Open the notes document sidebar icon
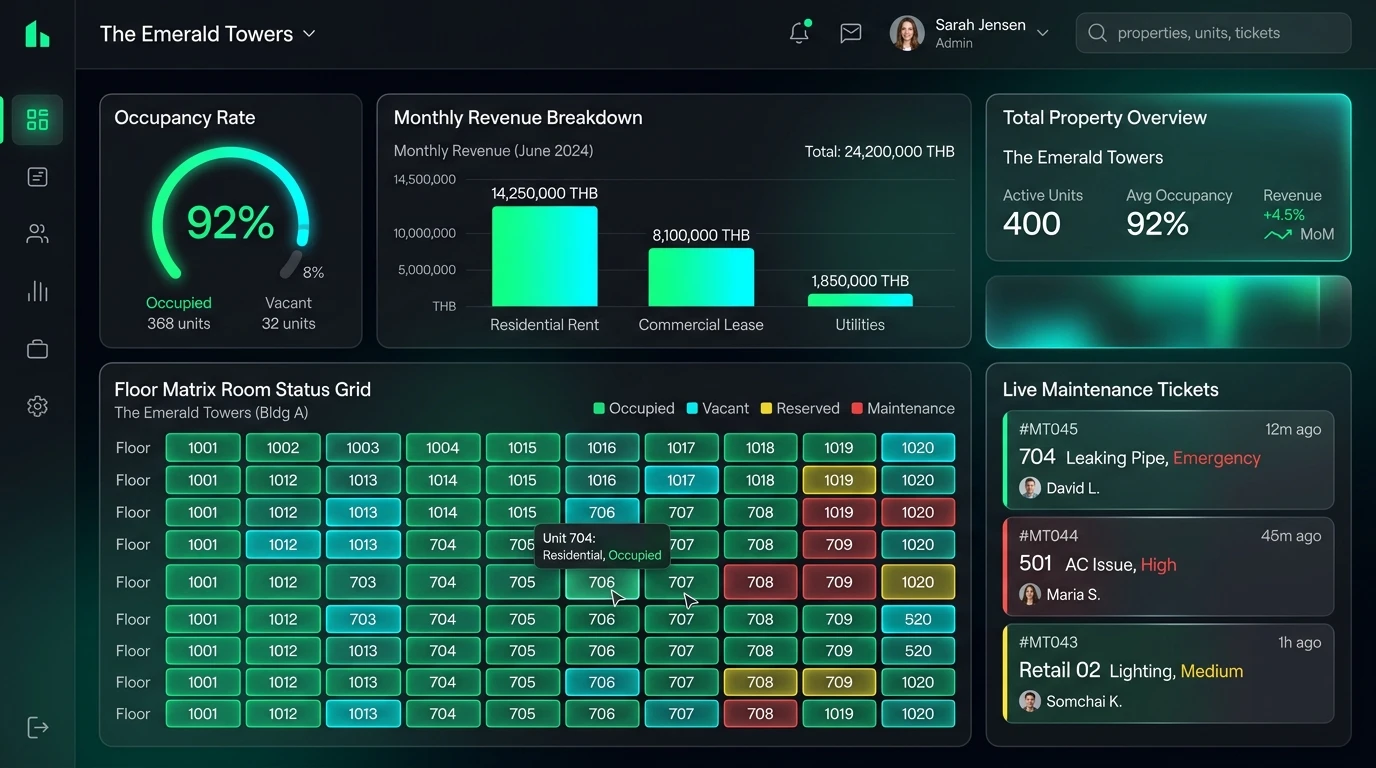This screenshot has width=1376, height=768. pyautogui.click(x=37, y=177)
